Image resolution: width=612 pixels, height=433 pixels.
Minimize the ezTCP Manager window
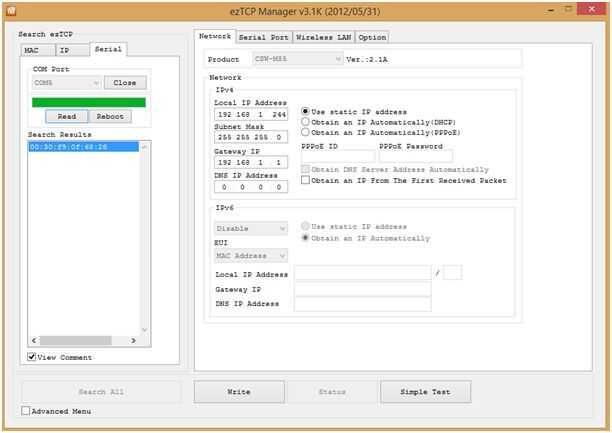[552, 10]
